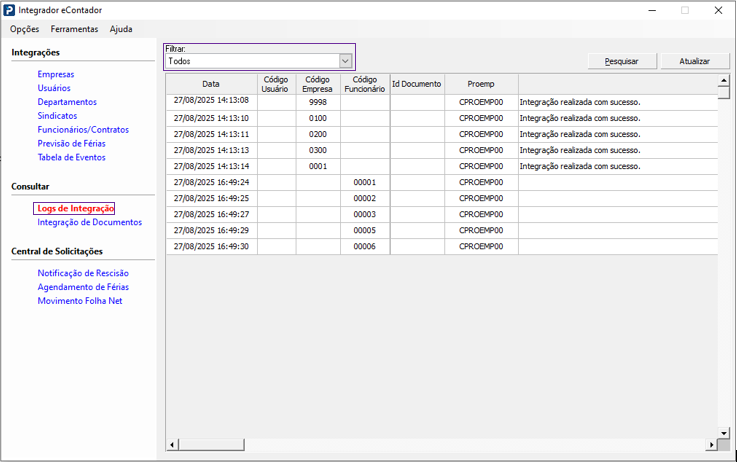
Task: Open Funcionários/Contratos in sidebar
Action: pos(84,130)
